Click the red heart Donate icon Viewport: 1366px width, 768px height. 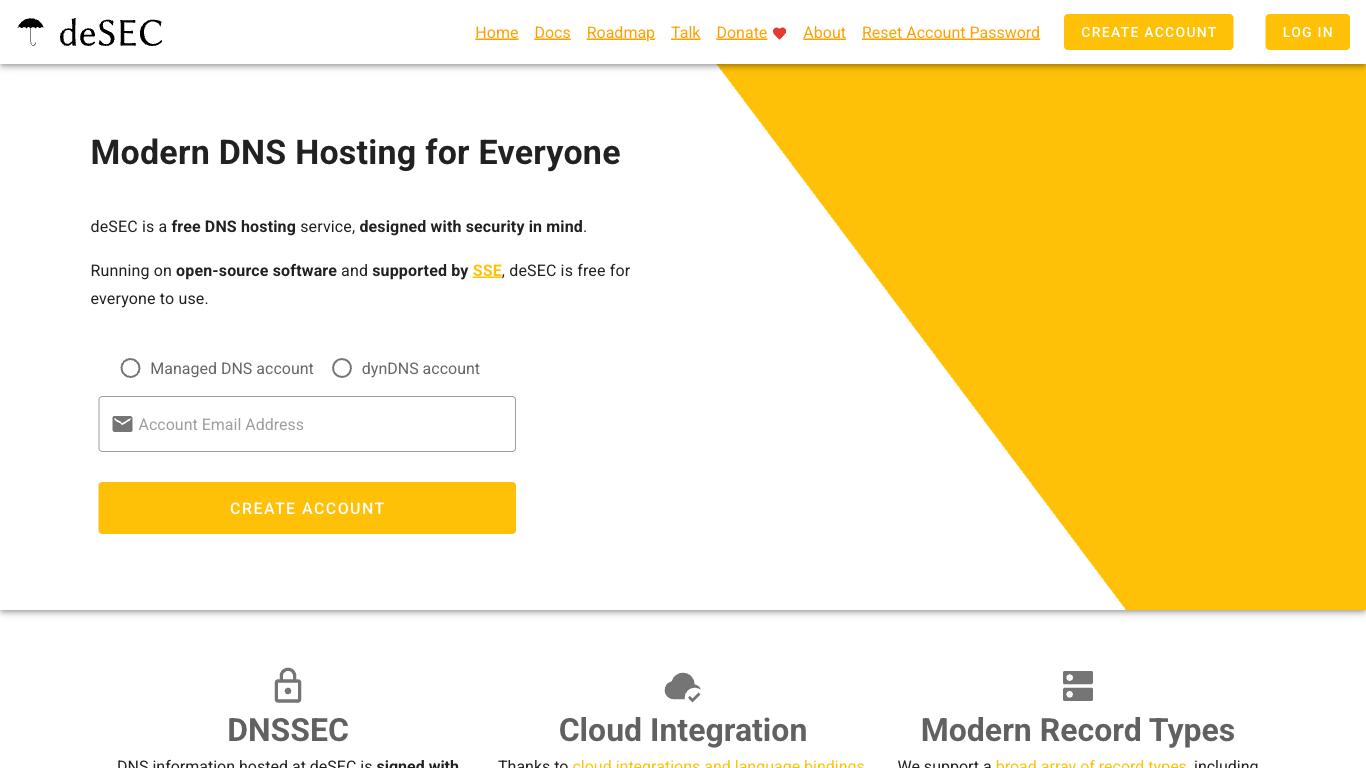780,33
